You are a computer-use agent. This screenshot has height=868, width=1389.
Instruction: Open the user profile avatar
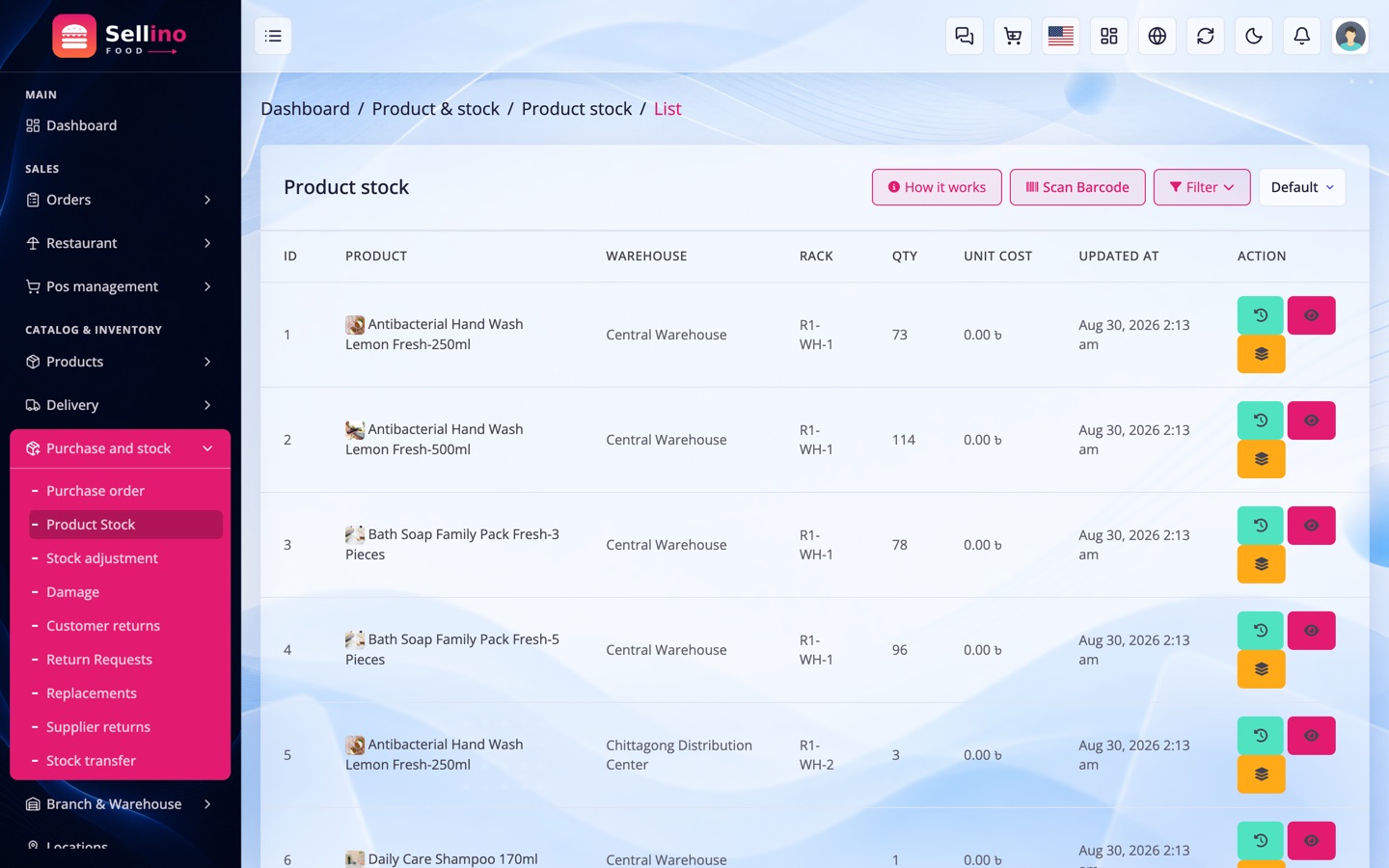[1350, 36]
